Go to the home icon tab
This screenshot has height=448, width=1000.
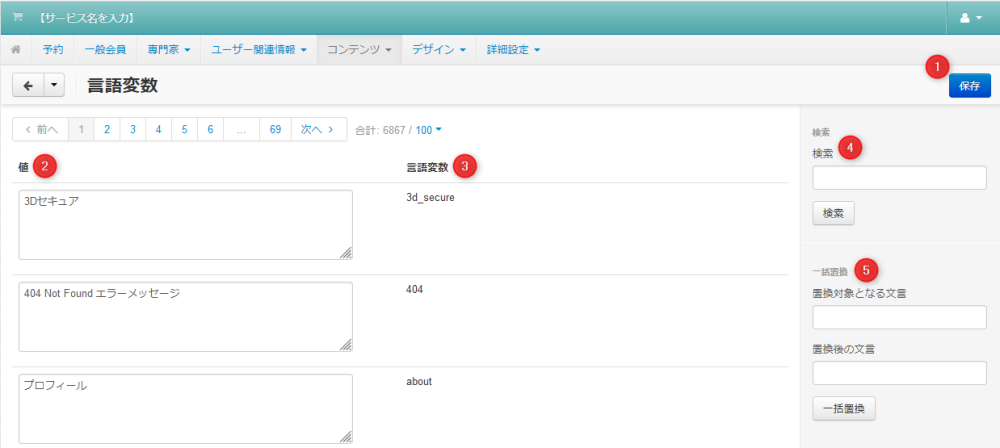16,50
